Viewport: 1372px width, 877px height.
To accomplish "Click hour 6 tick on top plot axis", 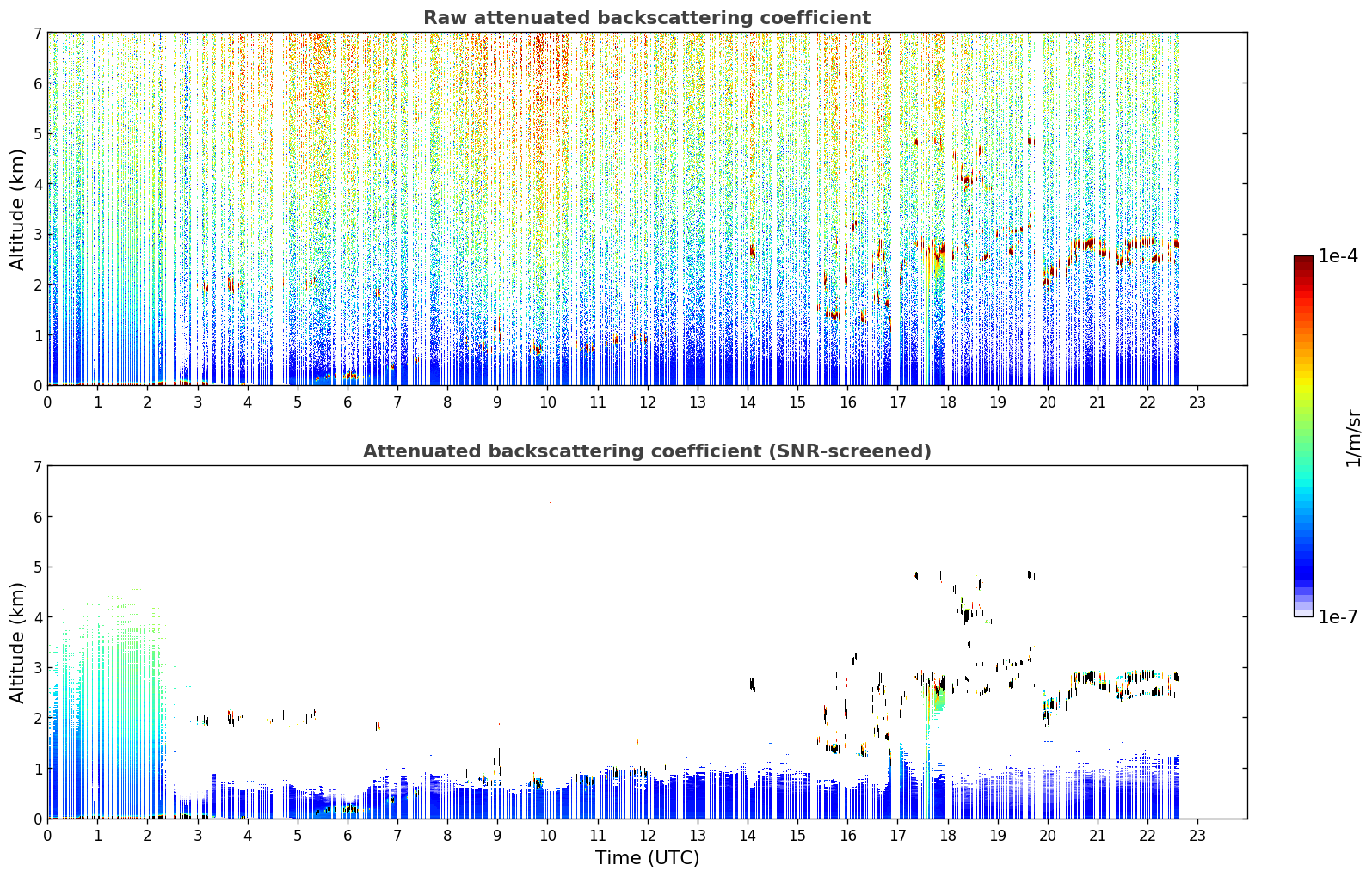I will click(x=348, y=402).
